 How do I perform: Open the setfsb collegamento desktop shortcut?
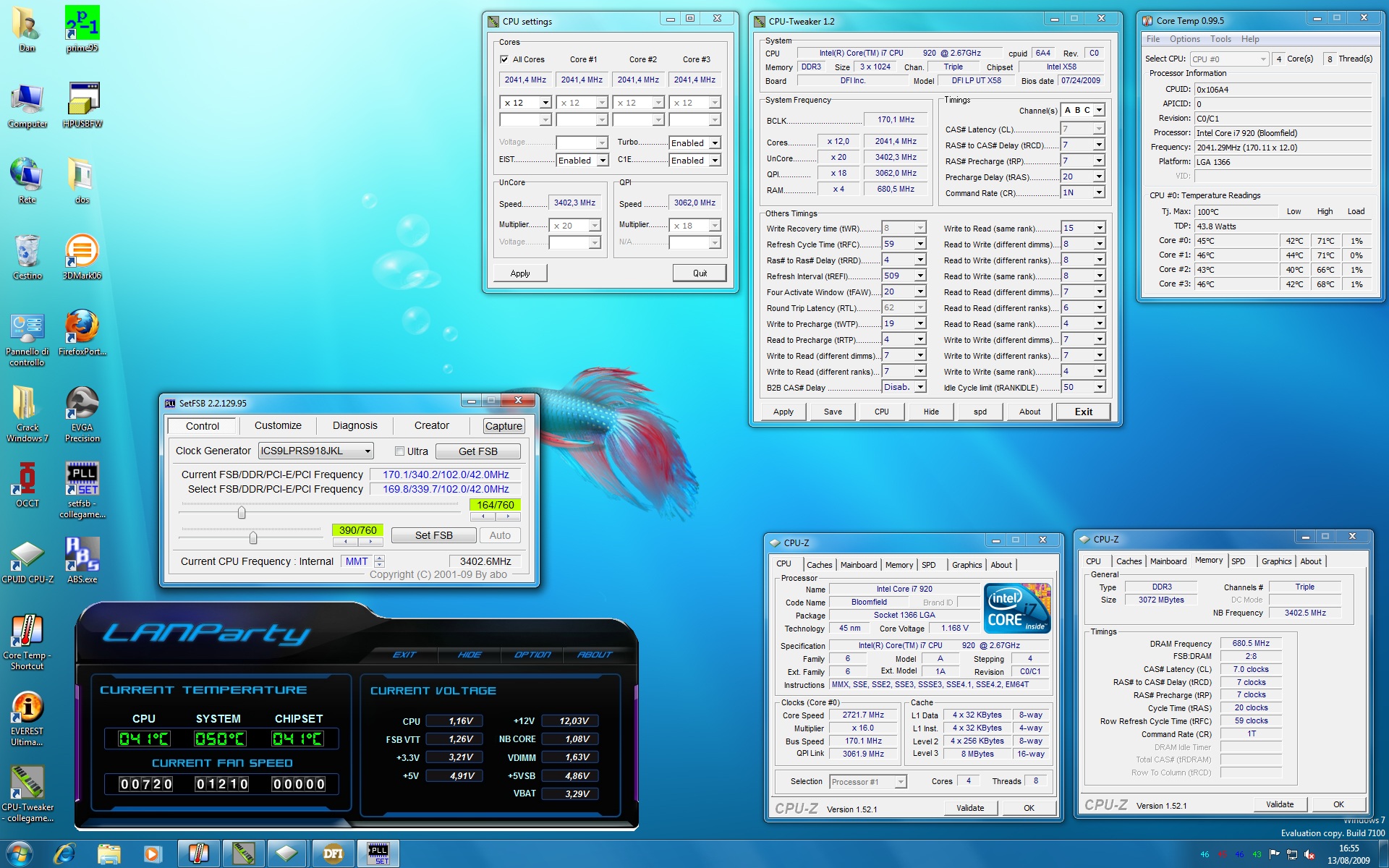pos(82,490)
